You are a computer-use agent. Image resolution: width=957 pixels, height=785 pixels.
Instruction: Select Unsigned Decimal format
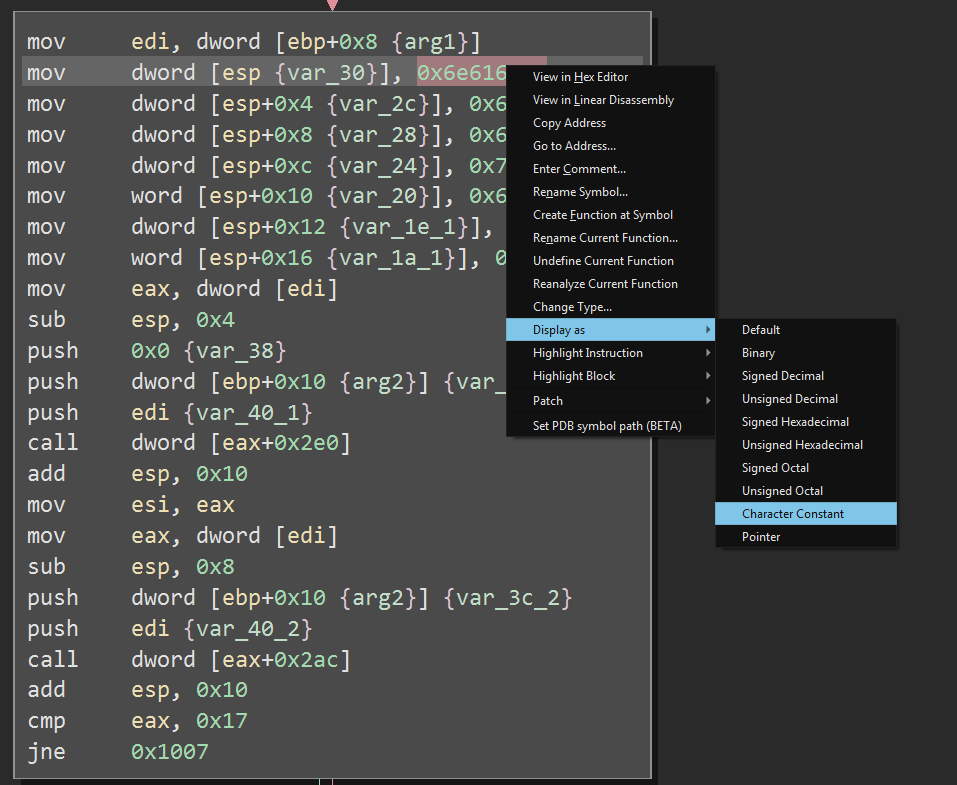click(x=806, y=399)
